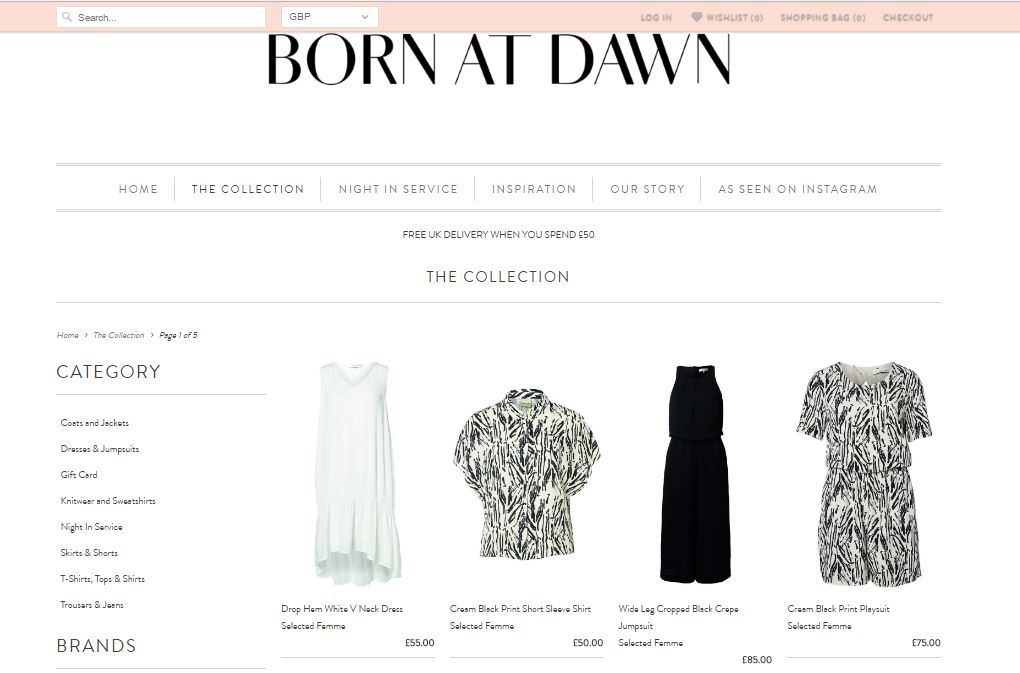Select Night In Service category in sidebar
The width and height of the screenshot is (1020, 673).
(91, 527)
